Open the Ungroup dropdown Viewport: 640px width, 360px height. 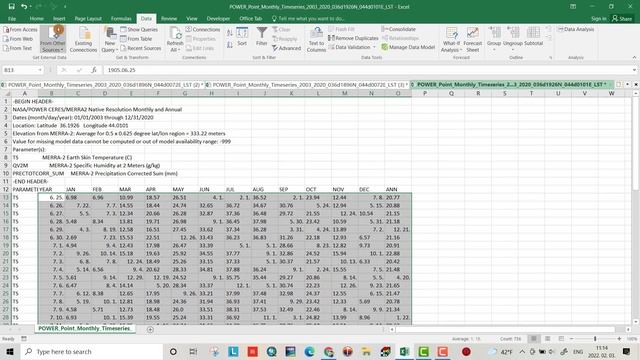point(513,40)
